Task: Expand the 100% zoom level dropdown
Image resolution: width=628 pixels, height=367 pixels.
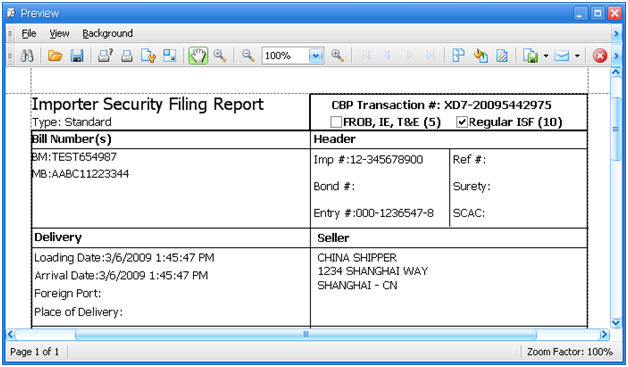Action: click(316, 56)
